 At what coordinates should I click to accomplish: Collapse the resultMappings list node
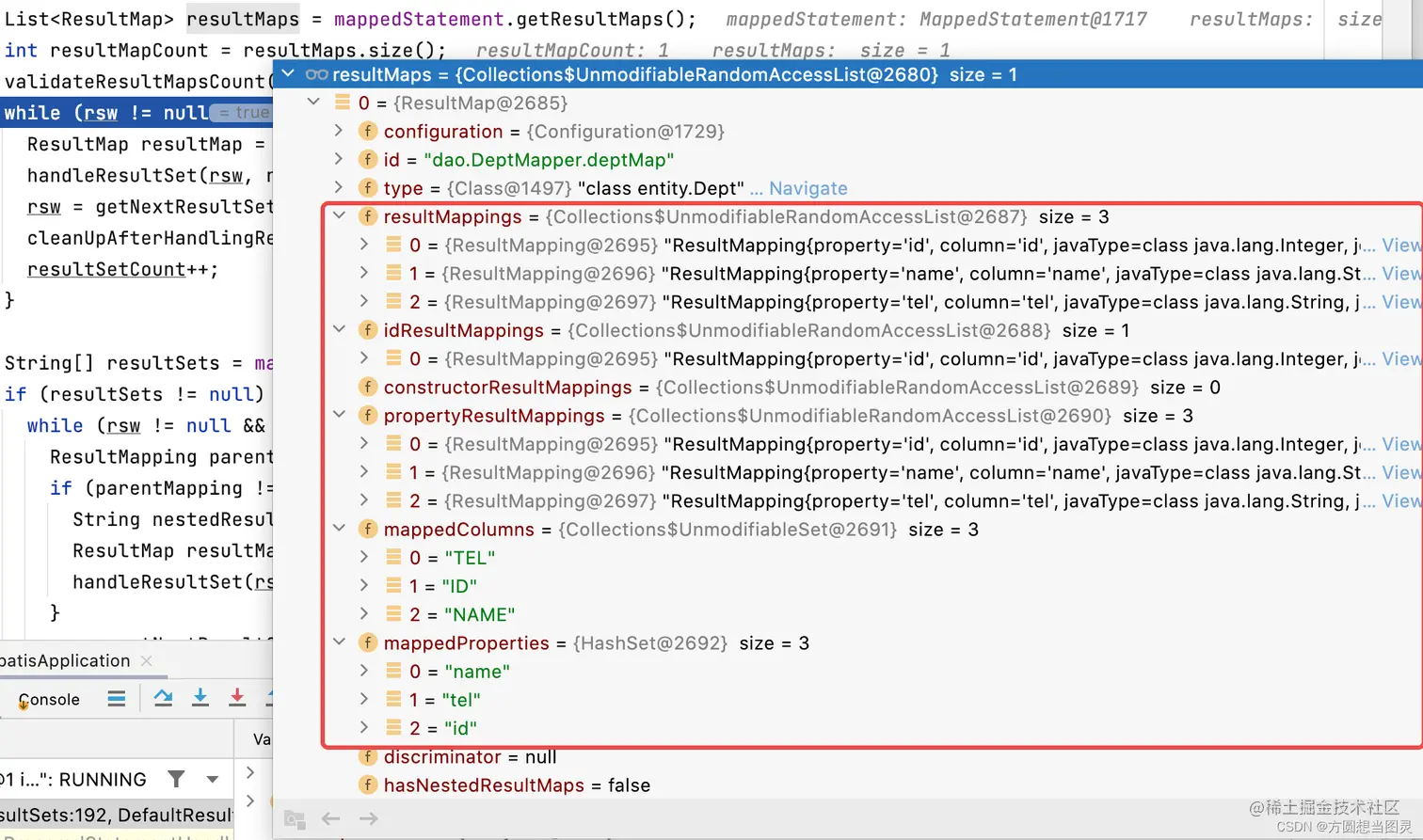point(339,215)
